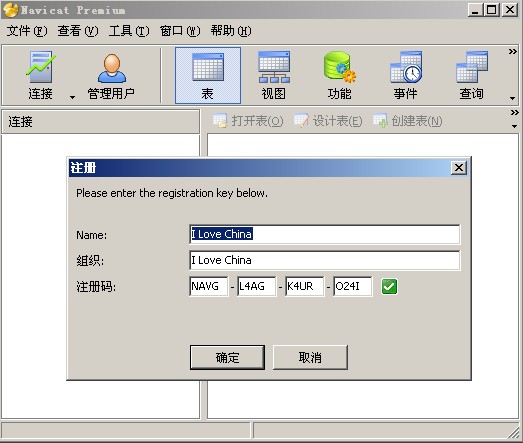This screenshot has height=443, width=523.
Task: Minimize the Navicat Premium window
Action: point(475,10)
